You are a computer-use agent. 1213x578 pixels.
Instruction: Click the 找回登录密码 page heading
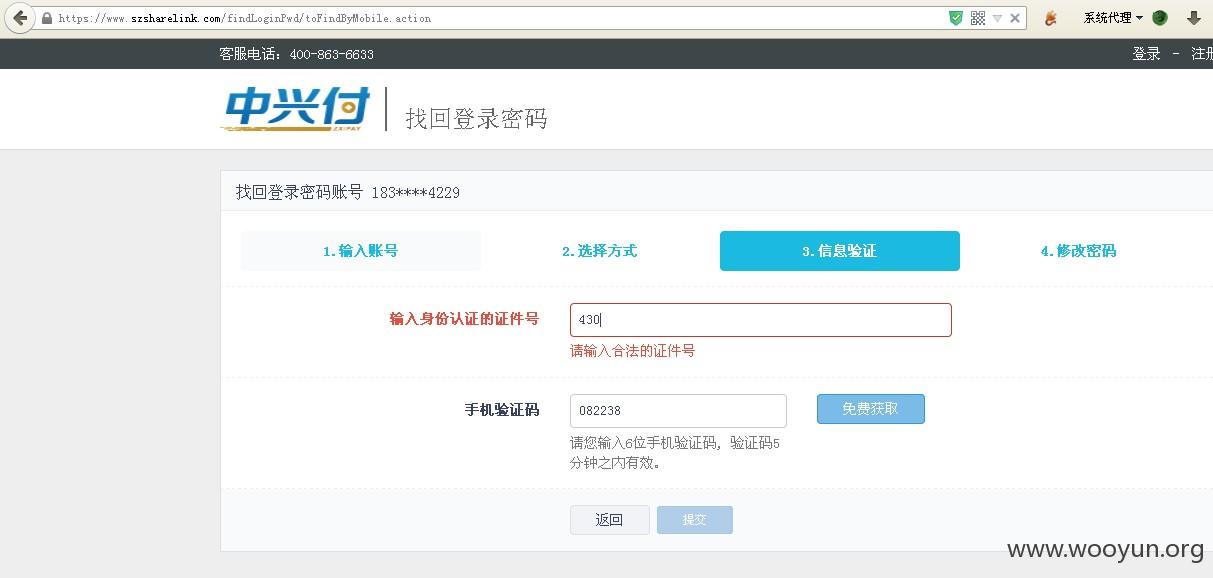(x=476, y=118)
